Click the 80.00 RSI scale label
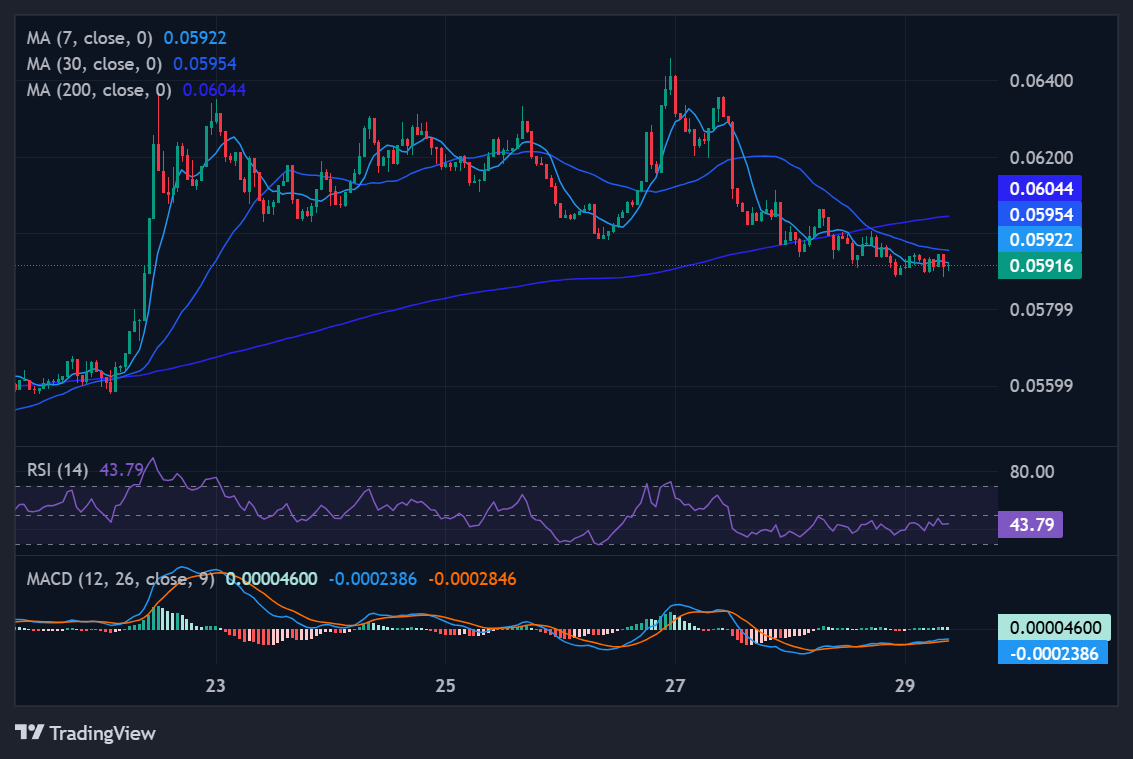The image size is (1133, 759). [1030, 471]
